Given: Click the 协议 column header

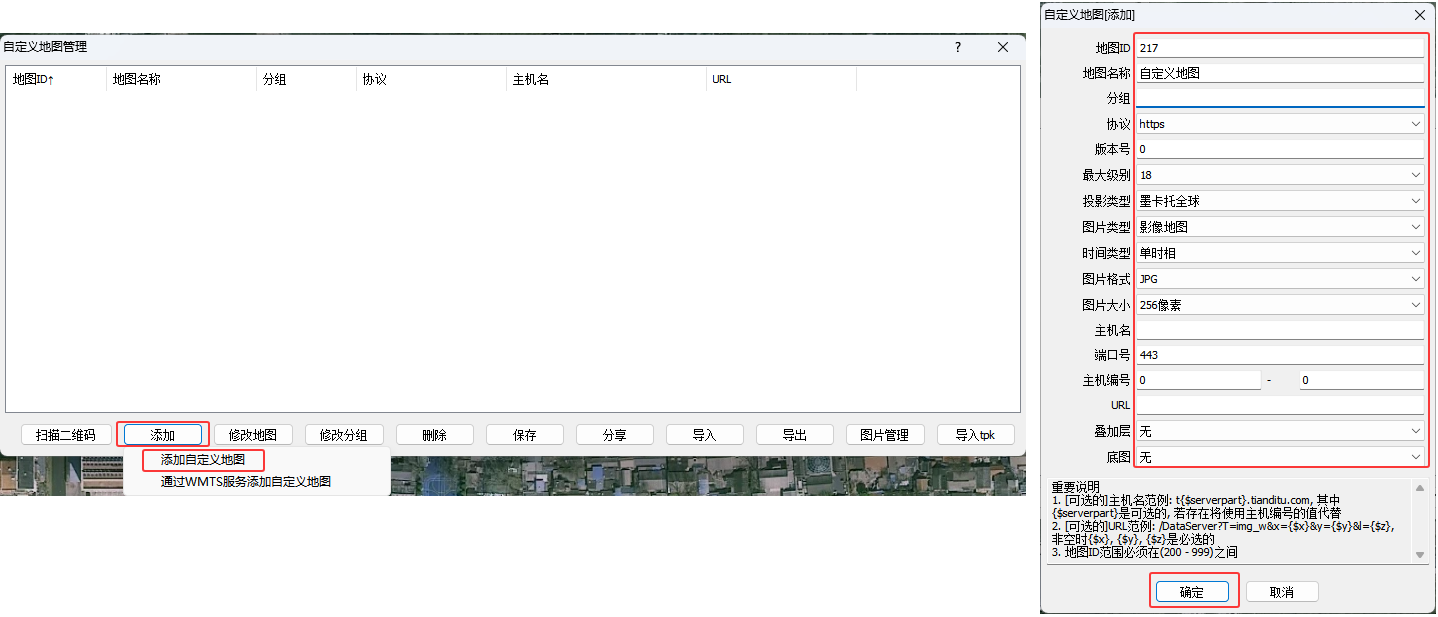Looking at the screenshot, I should 431,79.
